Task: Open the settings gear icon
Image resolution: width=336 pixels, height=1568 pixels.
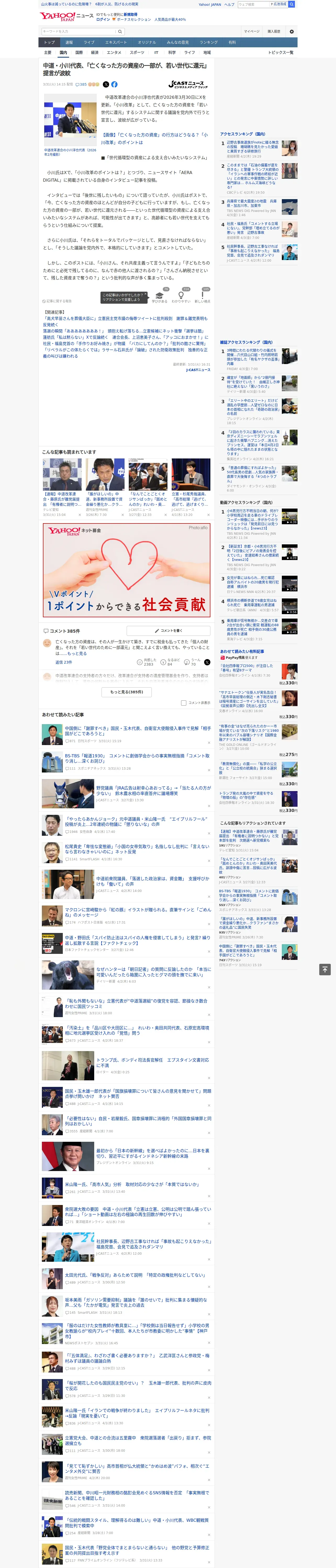Action: point(292,32)
